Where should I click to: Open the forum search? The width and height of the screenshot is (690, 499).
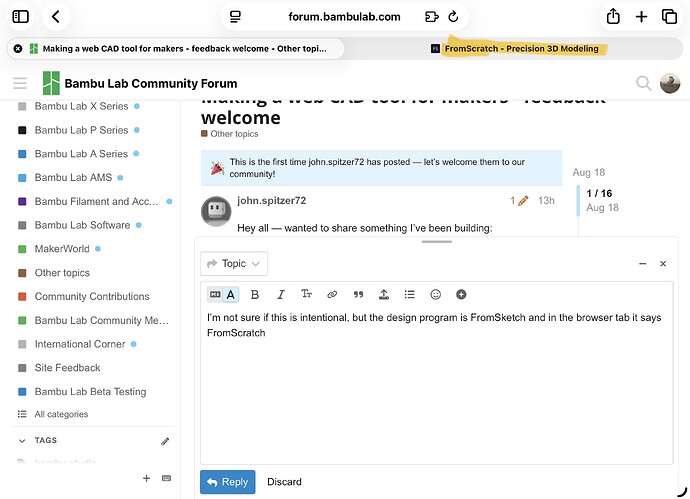click(x=643, y=83)
